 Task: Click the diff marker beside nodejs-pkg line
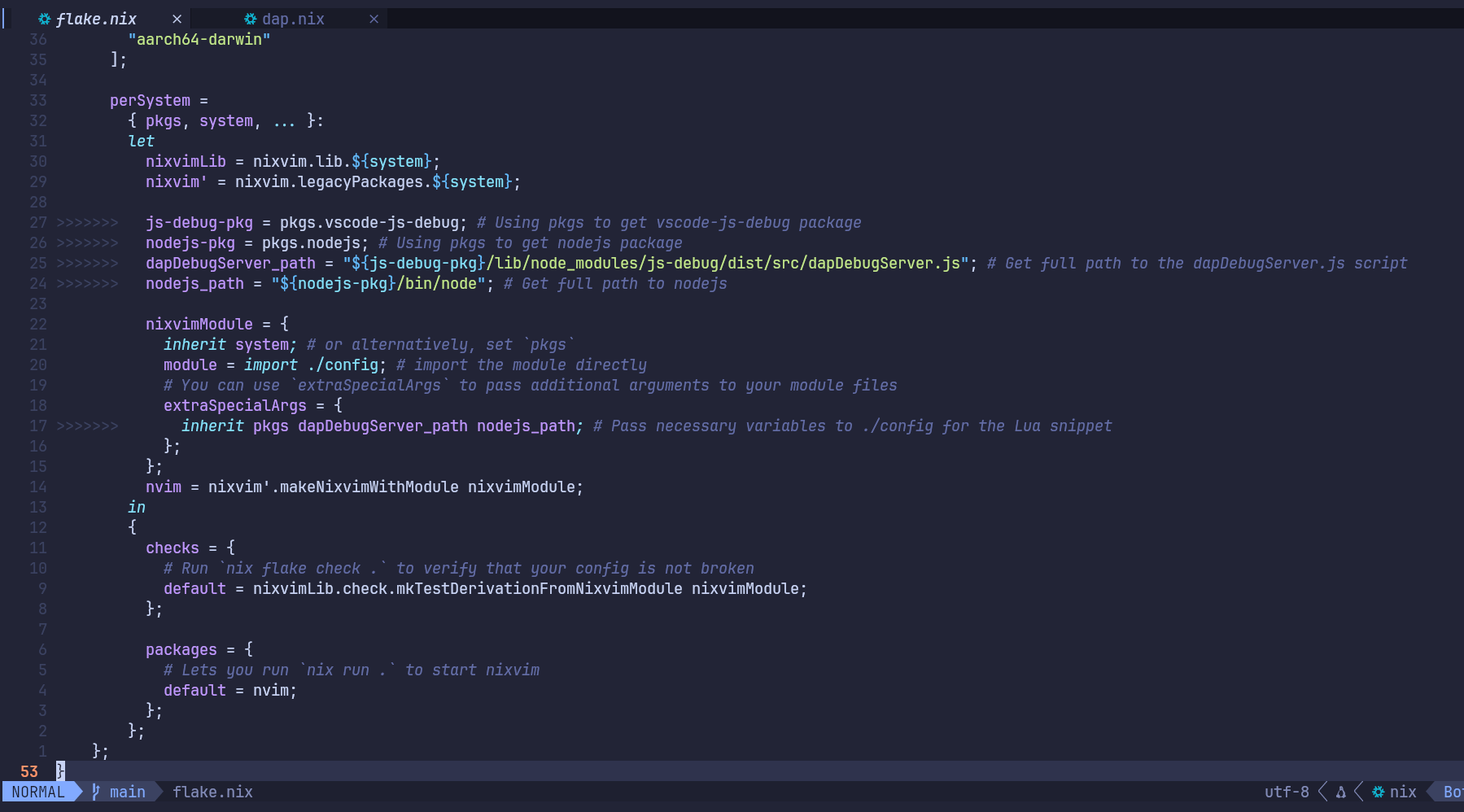coord(87,242)
